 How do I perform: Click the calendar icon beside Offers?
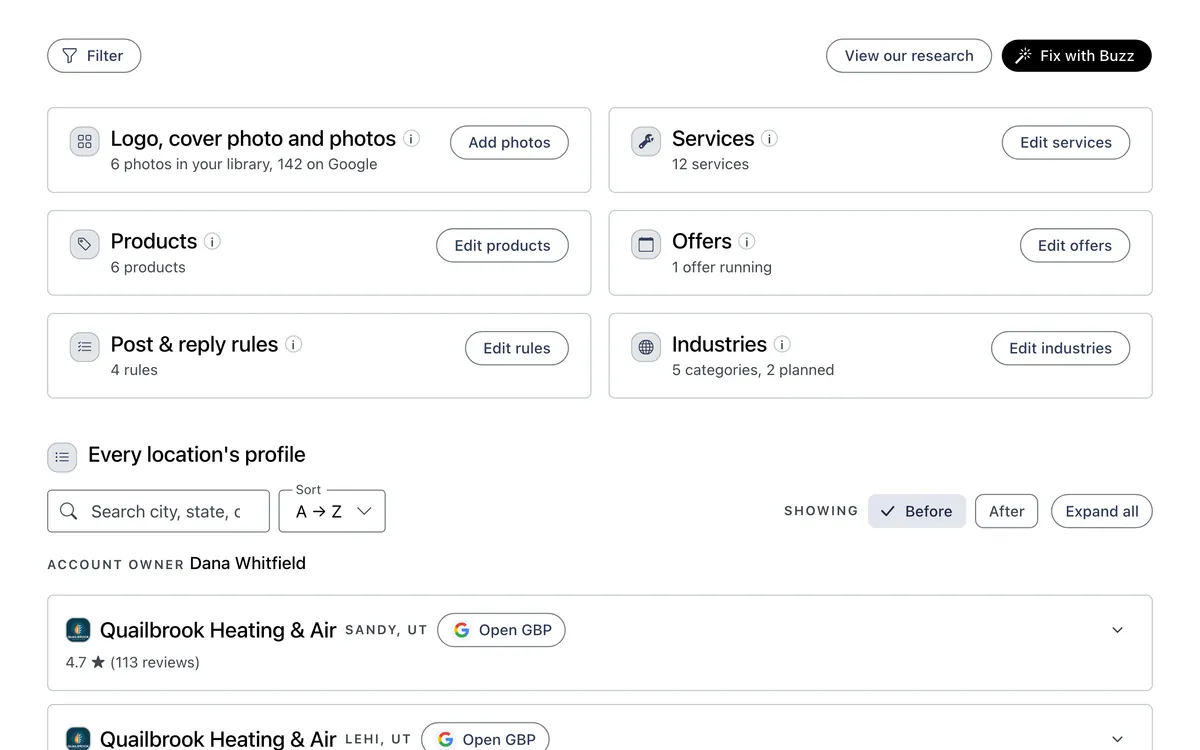(x=646, y=245)
